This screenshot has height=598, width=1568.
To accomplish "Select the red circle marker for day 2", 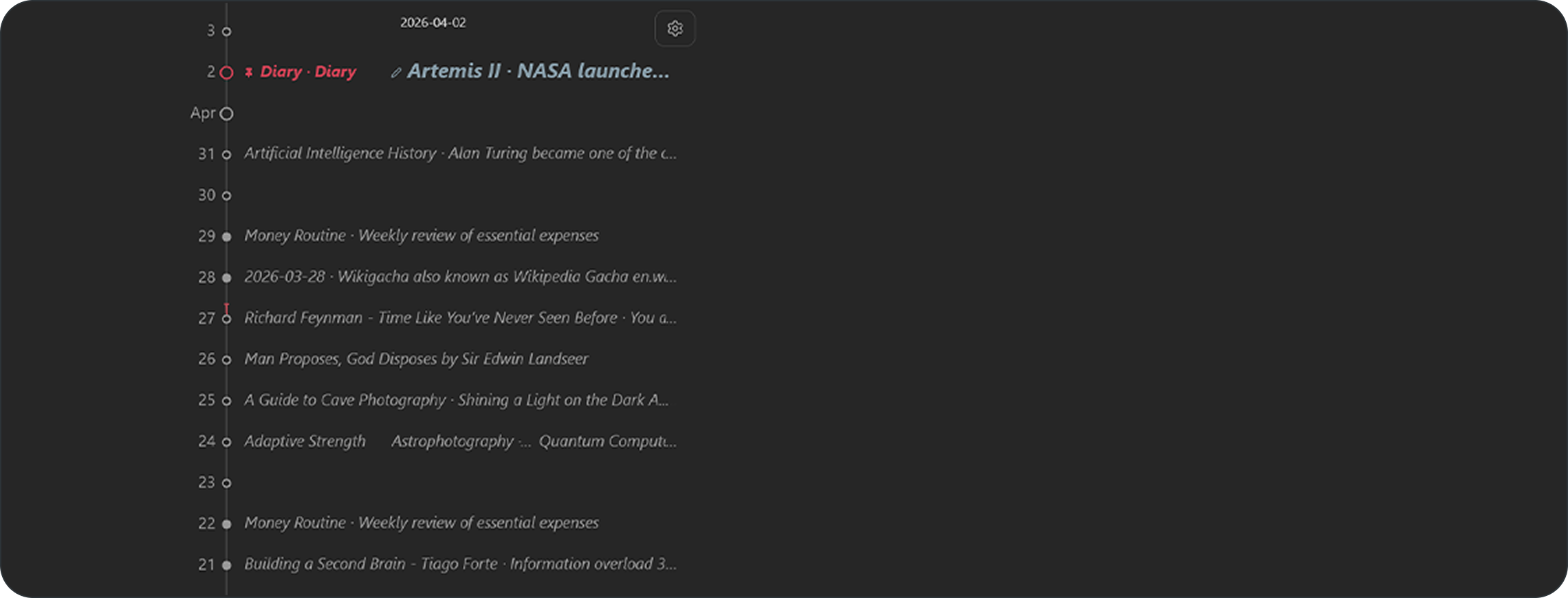I will (x=226, y=73).
